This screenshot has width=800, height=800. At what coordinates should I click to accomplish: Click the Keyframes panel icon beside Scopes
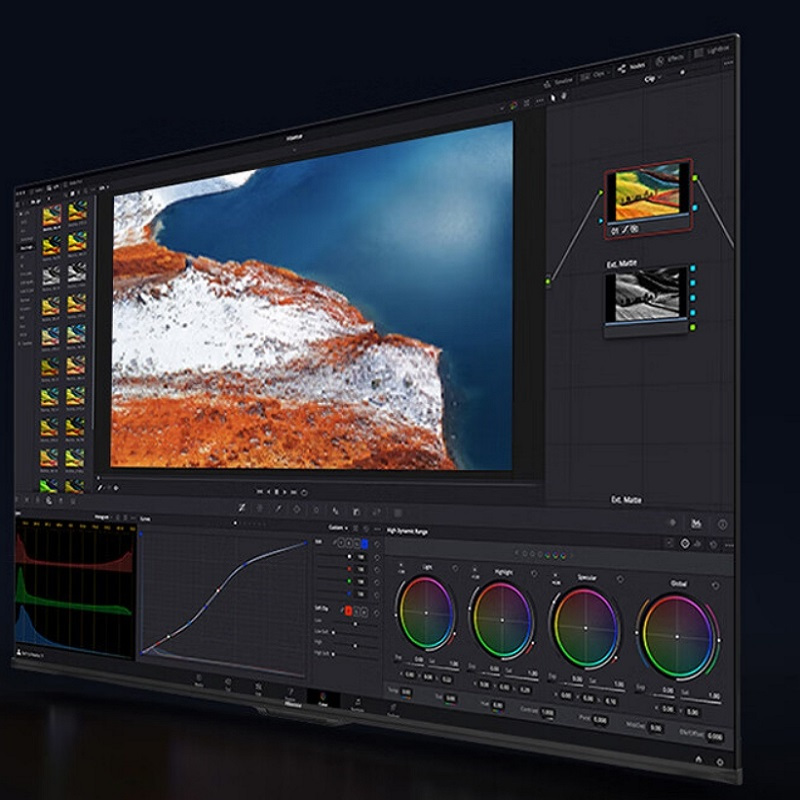point(672,522)
